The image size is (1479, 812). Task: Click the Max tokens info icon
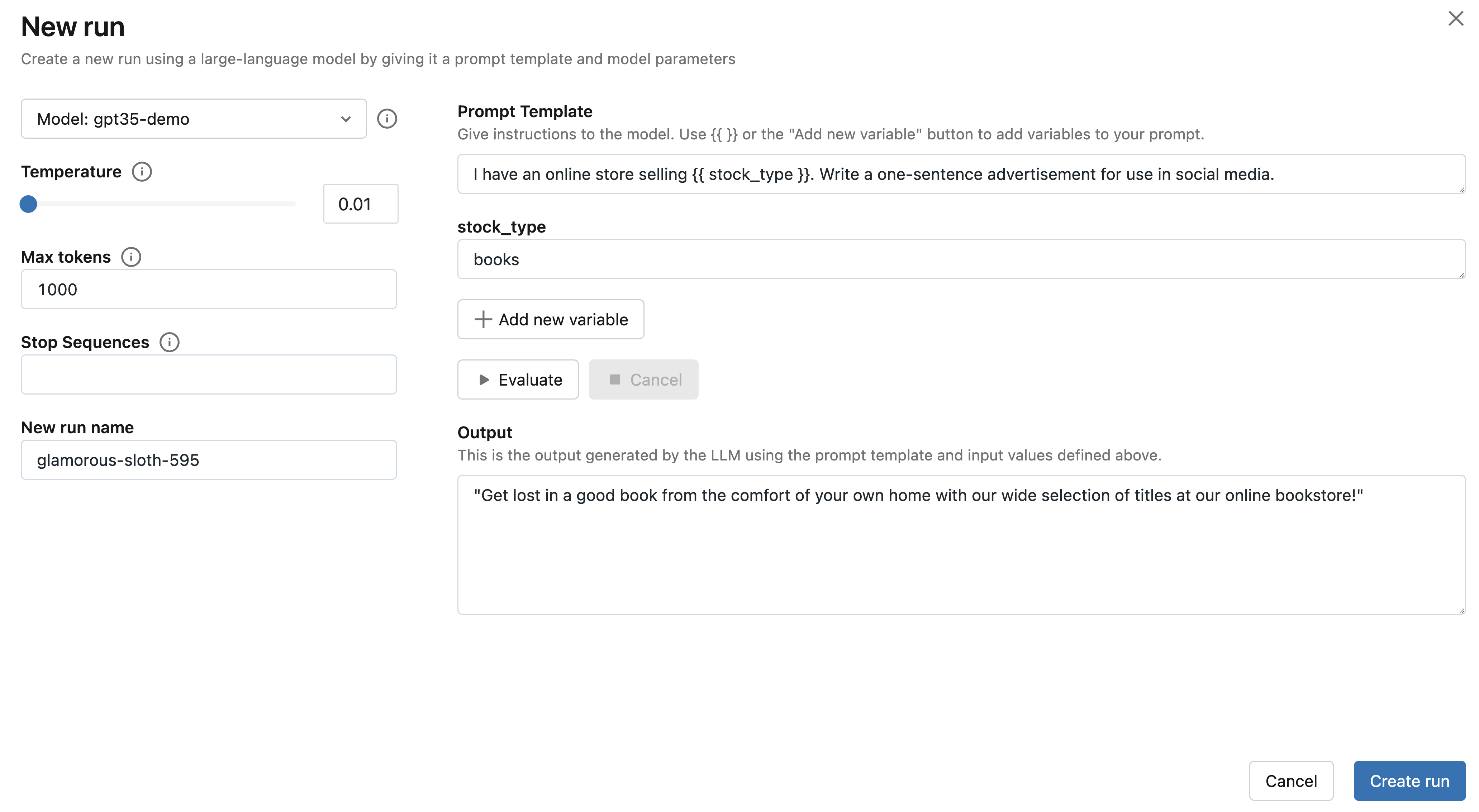click(x=131, y=257)
